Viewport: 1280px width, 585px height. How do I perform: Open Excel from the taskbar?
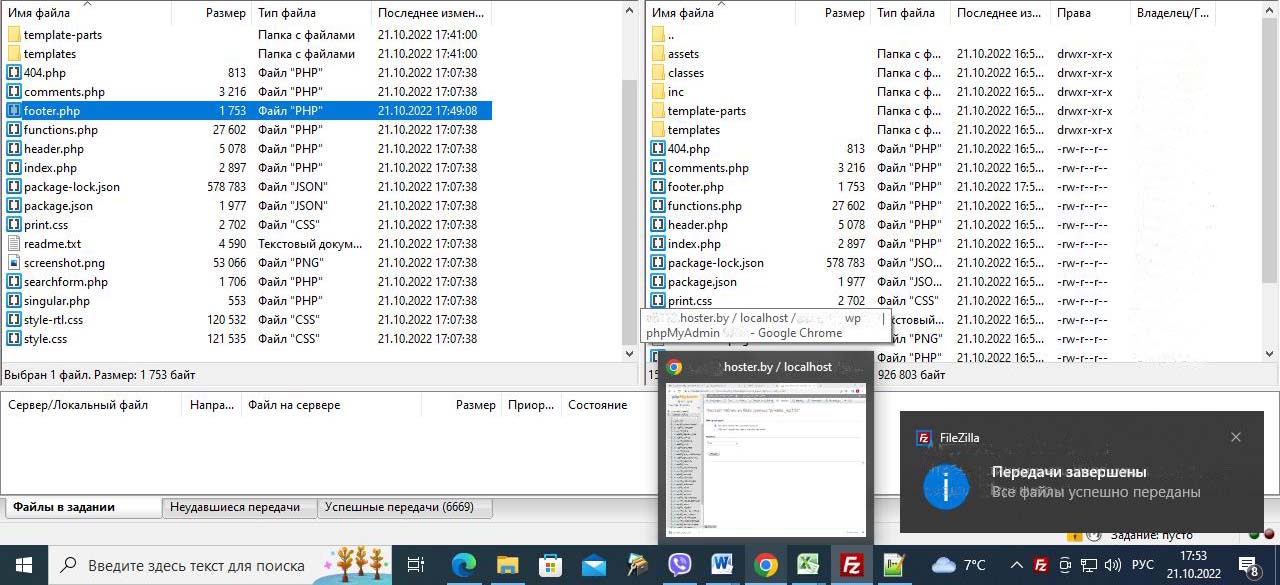tap(808, 565)
